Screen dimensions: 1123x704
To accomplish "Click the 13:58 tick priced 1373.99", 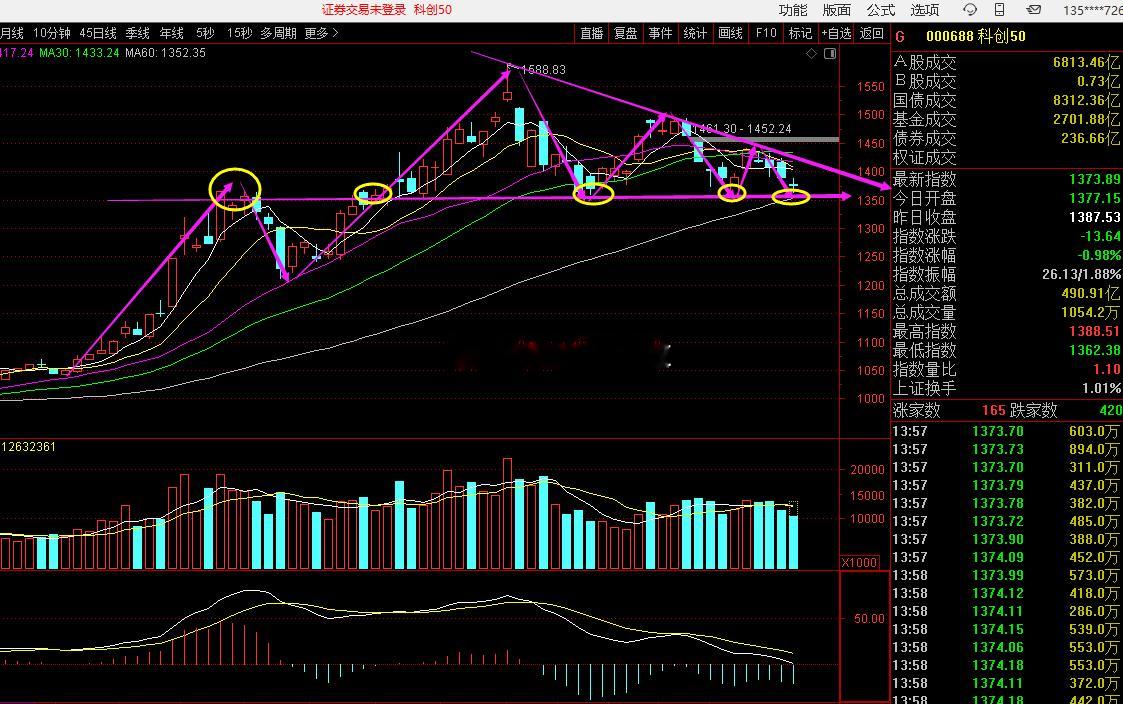I will pyautogui.click(x=1006, y=575).
